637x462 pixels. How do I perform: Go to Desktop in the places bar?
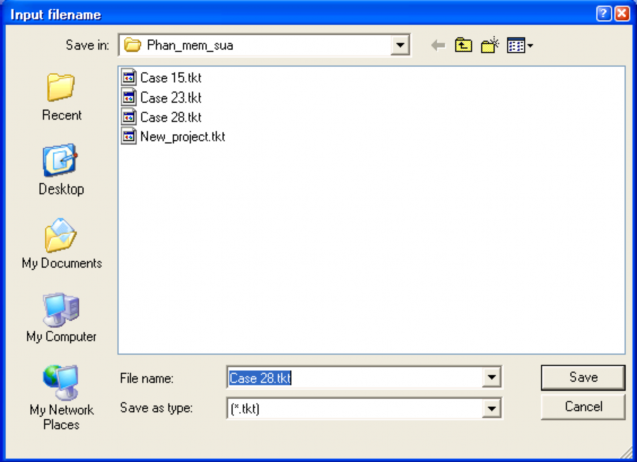61,170
